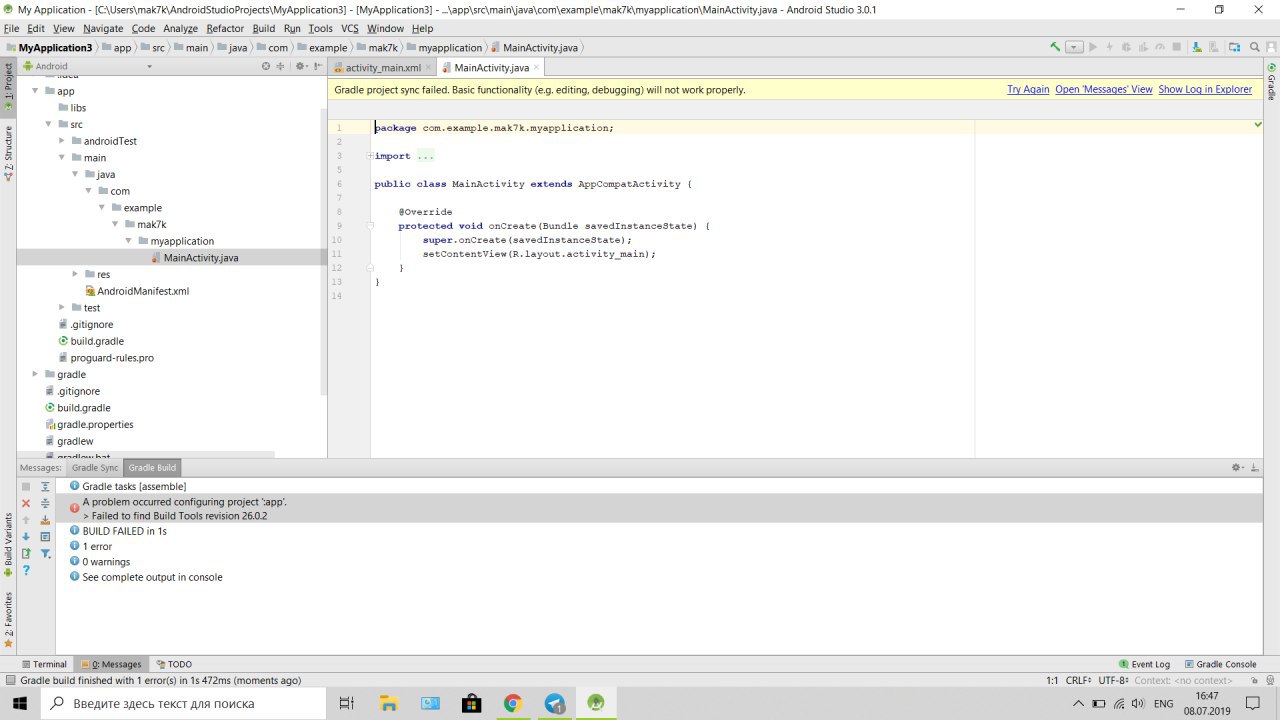Select gradle.properties file
The image size is (1280, 720).
click(x=95, y=425)
